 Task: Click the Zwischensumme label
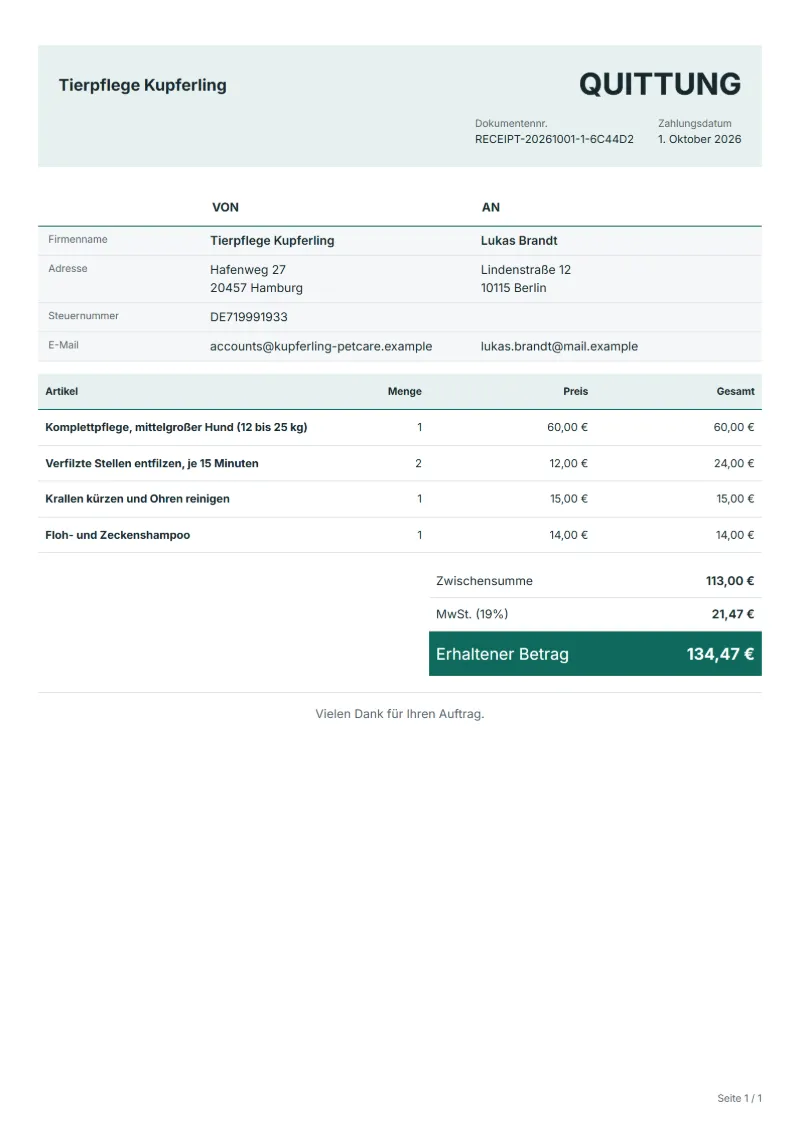pos(484,581)
